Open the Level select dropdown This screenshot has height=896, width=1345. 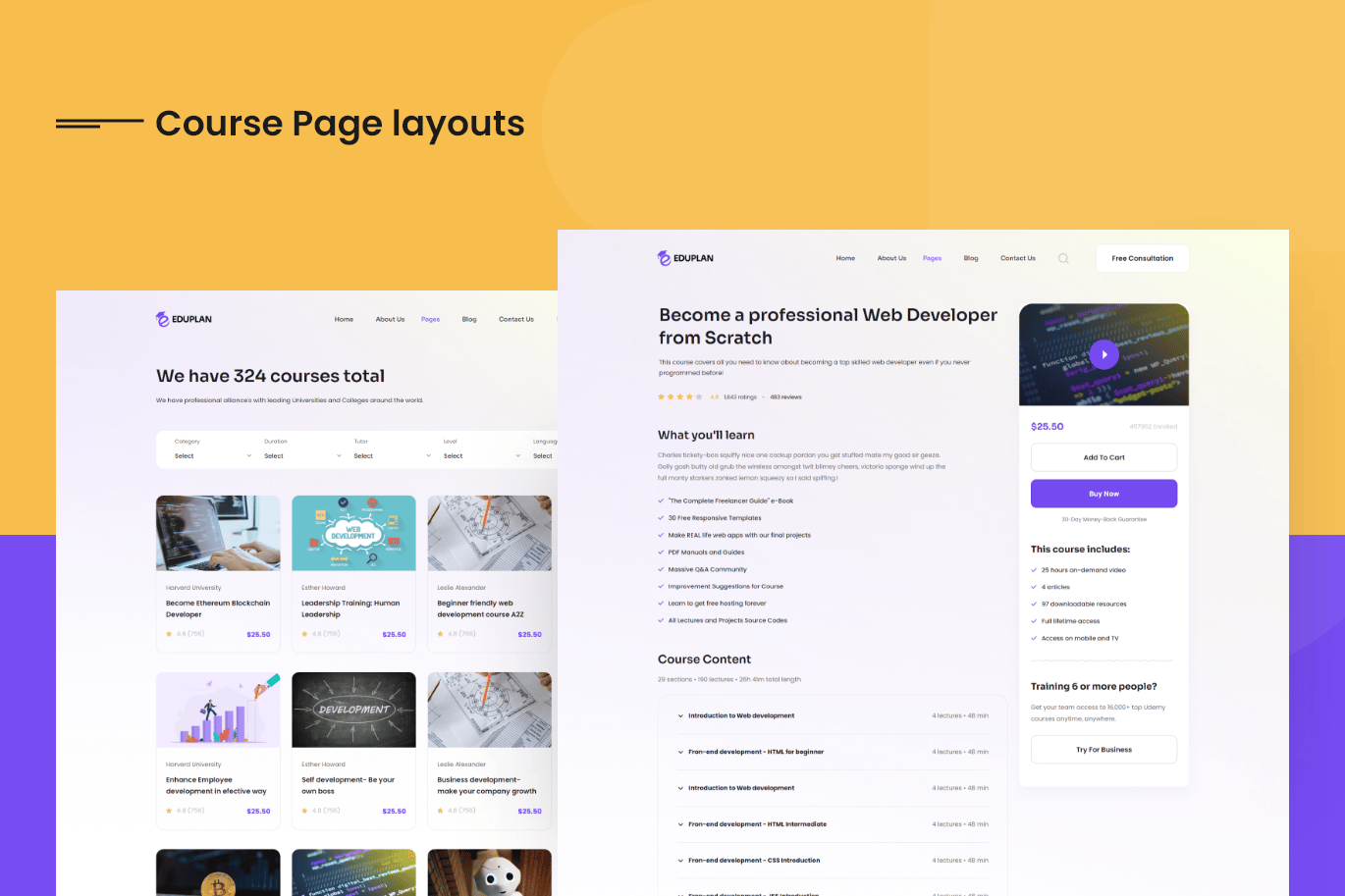[x=482, y=456]
